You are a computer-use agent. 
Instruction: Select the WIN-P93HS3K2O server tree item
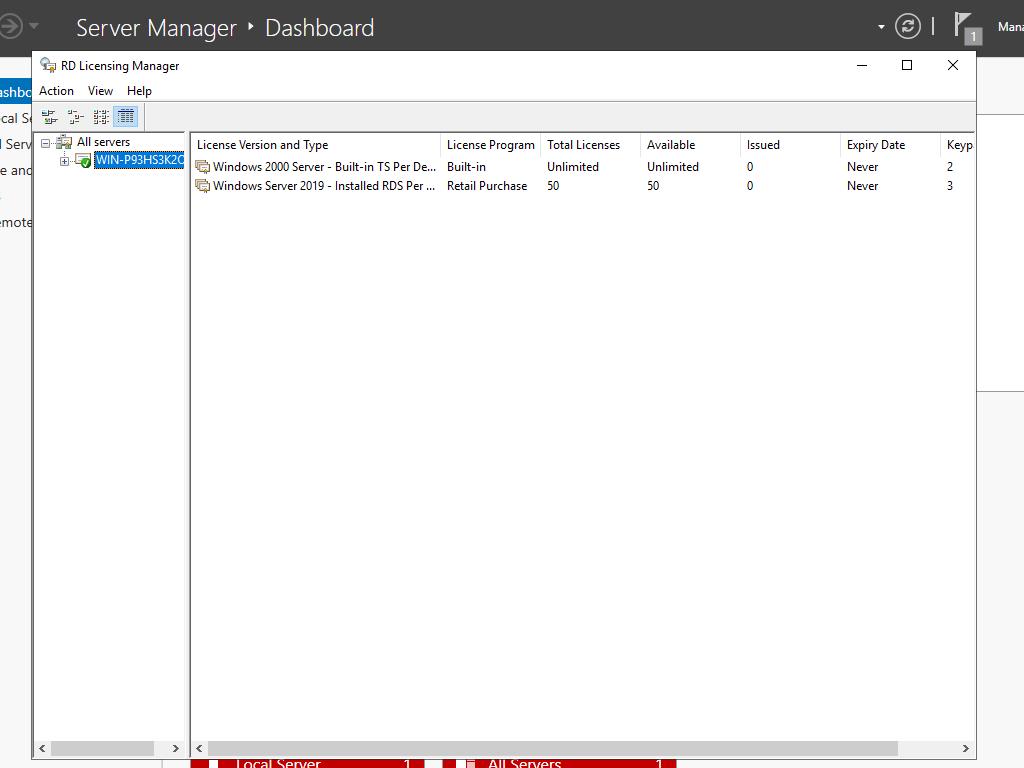click(x=139, y=160)
